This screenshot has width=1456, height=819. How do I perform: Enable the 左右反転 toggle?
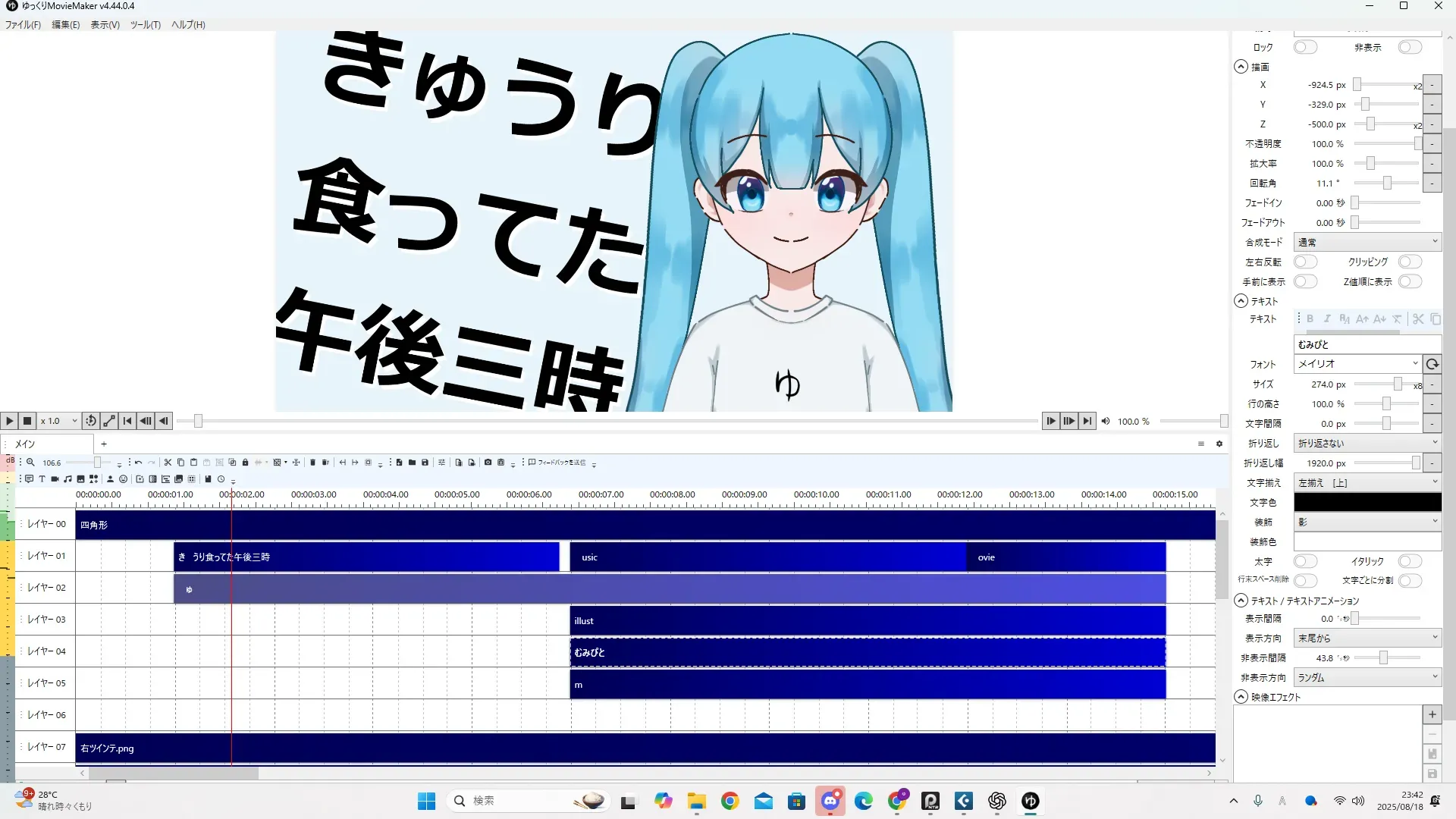pos(1305,262)
